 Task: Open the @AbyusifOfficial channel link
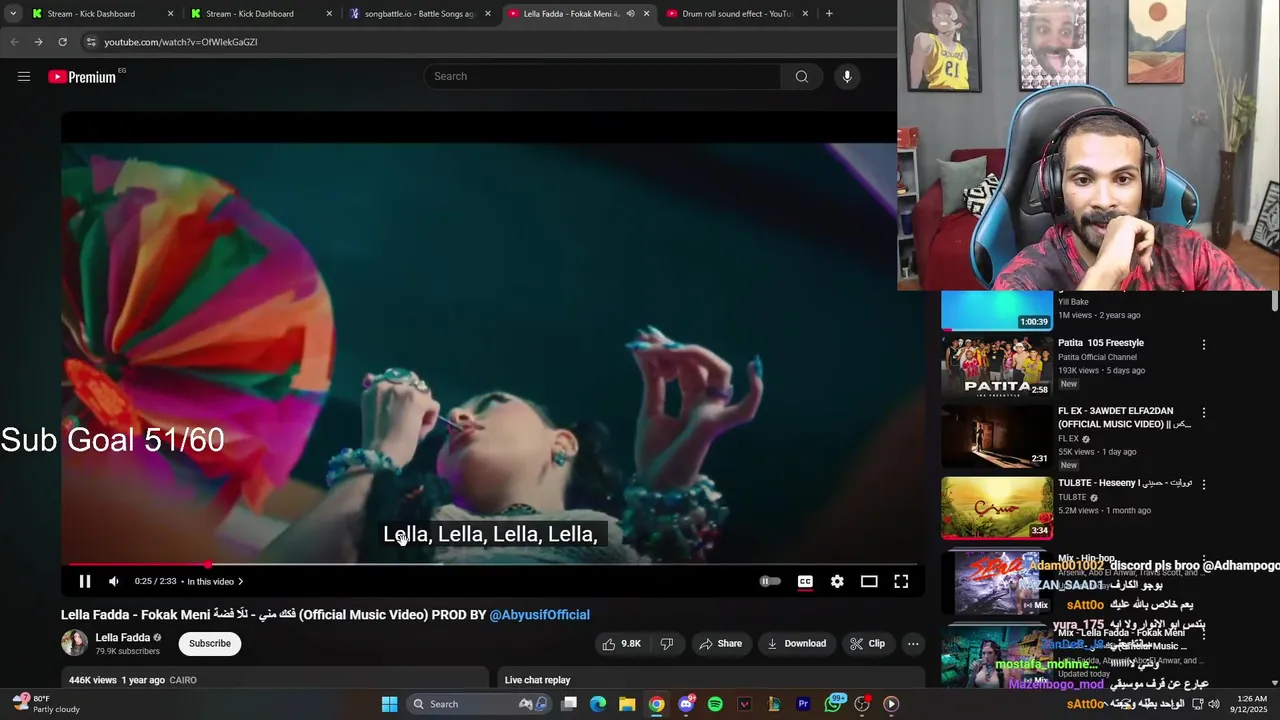(539, 615)
